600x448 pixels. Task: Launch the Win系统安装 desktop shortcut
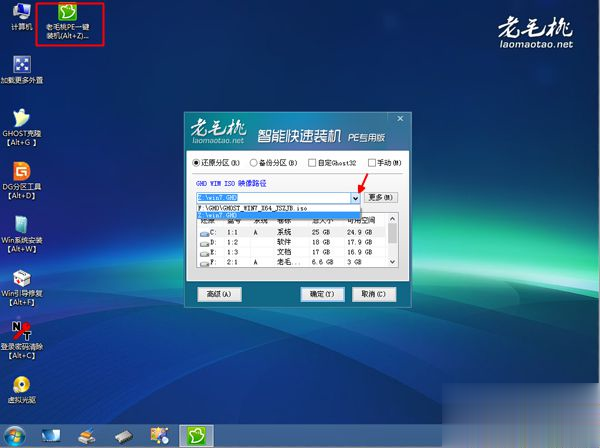[x=20, y=226]
